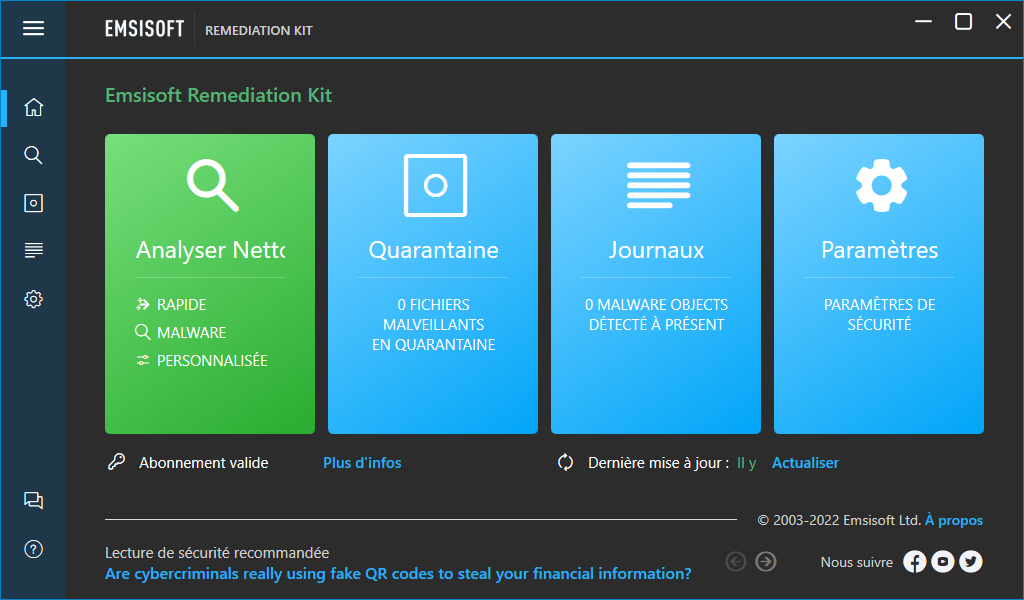The image size is (1024, 600).
Task: Click the Emsisoft Remediation Kit heading
Action: (219, 95)
